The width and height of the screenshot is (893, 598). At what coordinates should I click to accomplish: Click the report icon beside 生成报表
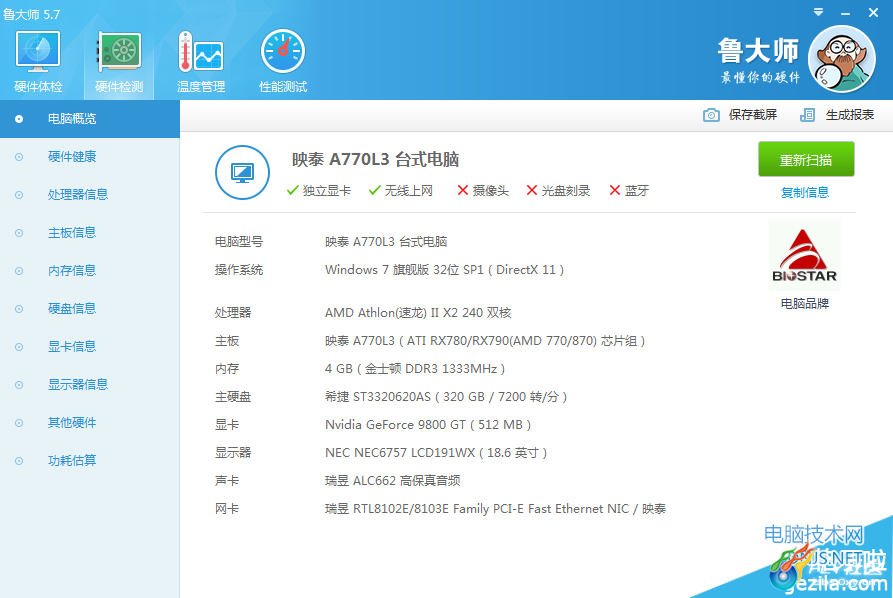pos(807,115)
